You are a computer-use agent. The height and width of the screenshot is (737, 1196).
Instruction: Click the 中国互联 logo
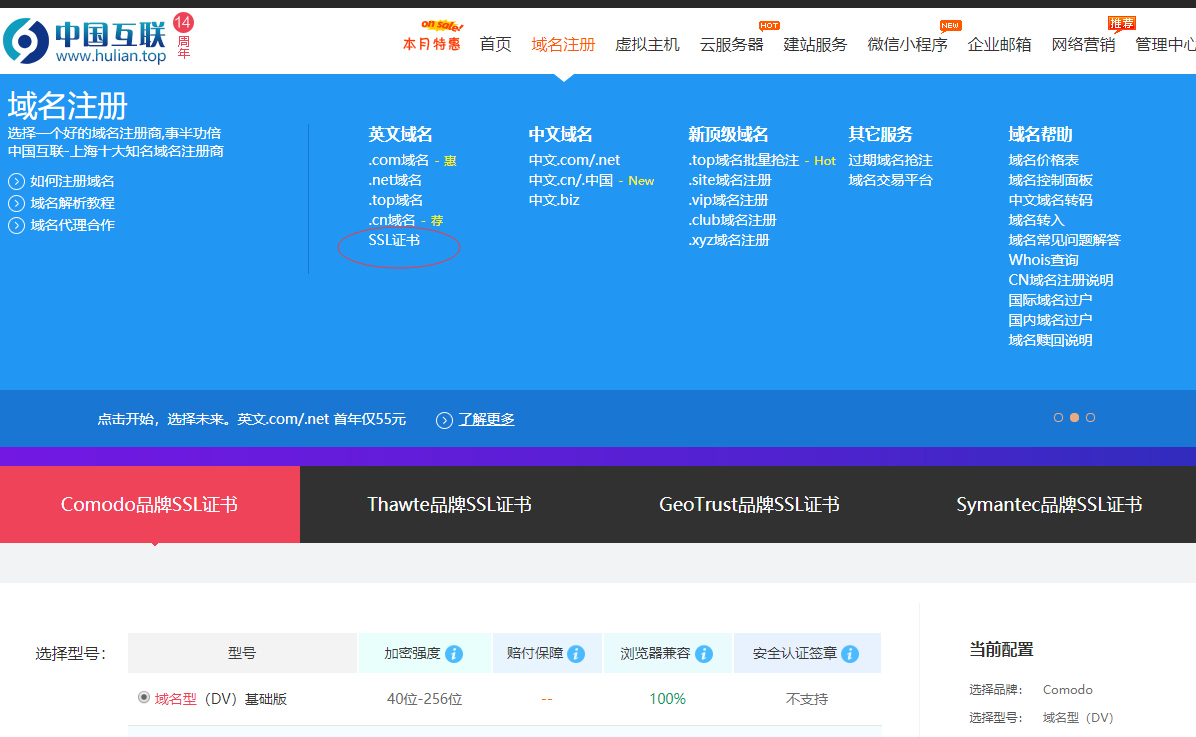[85, 41]
